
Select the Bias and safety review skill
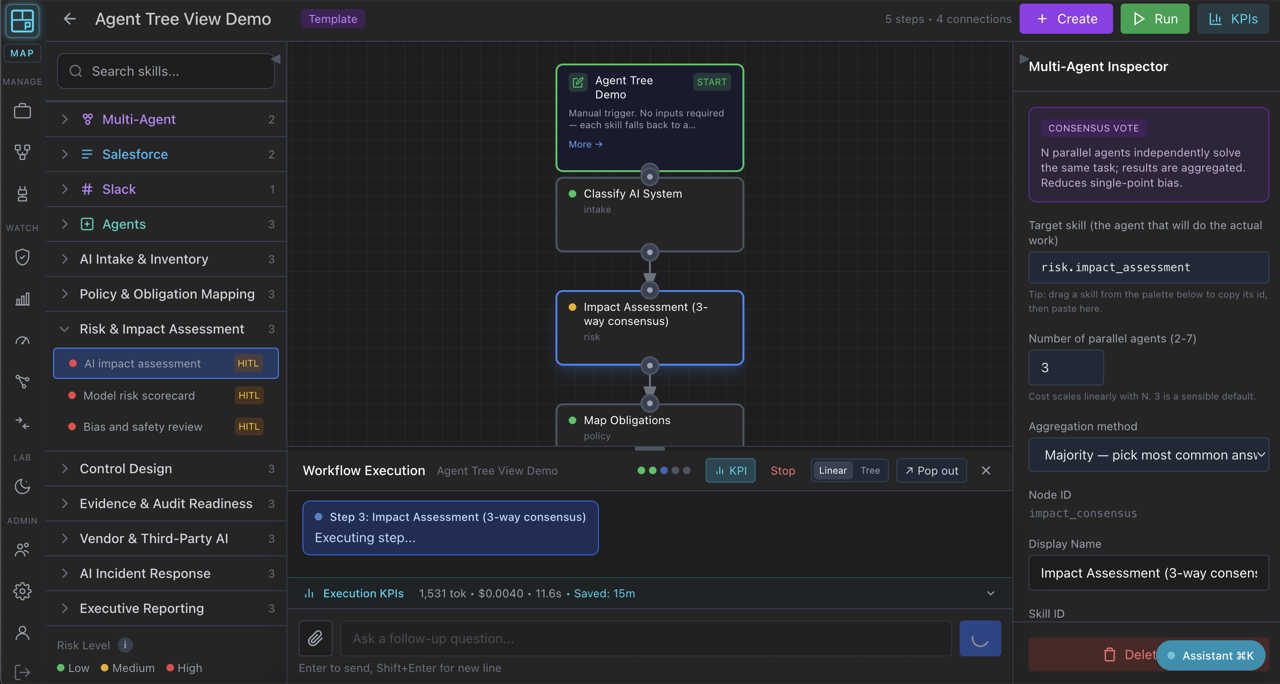point(166,426)
